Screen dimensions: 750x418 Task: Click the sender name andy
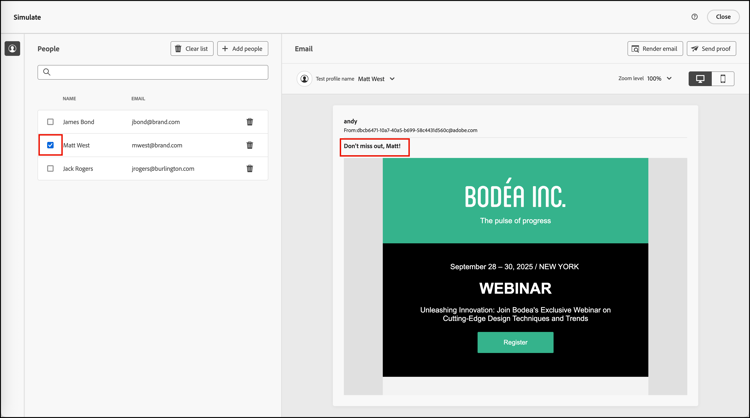350,121
